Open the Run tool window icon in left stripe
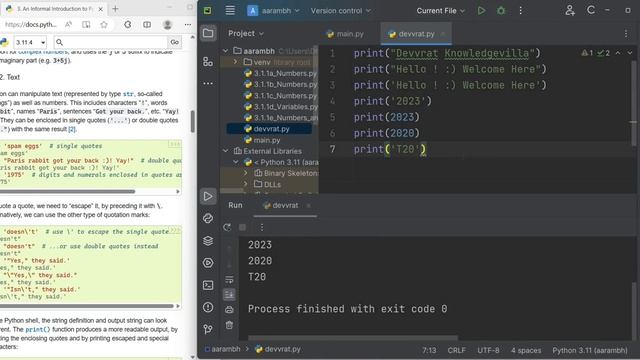Viewport: 640px width, 360px height. [x=208, y=196]
